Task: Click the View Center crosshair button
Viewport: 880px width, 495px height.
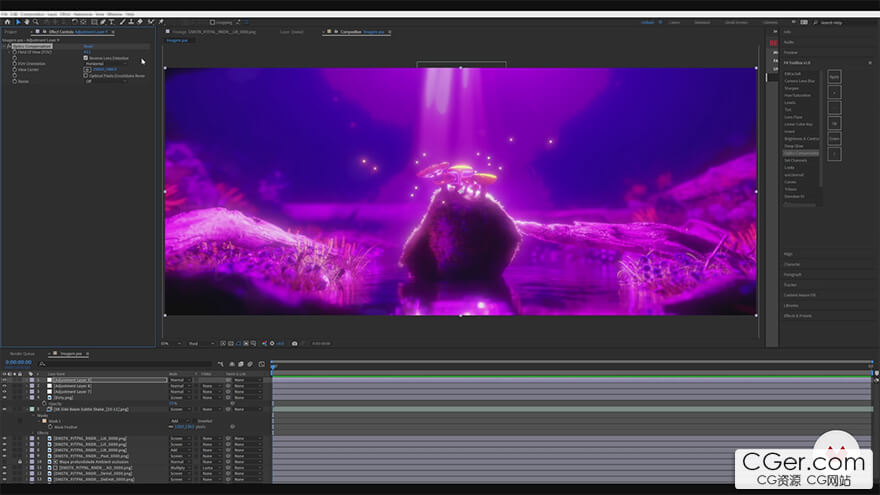Action: [87, 70]
